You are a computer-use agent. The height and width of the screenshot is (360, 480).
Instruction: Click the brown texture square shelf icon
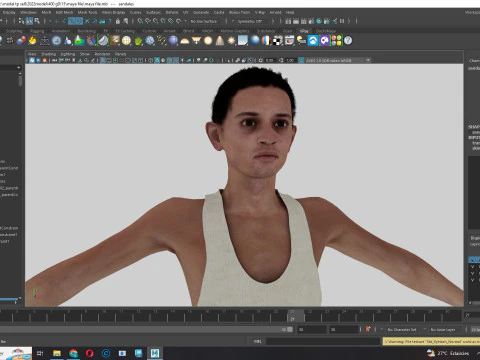click(115, 41)
